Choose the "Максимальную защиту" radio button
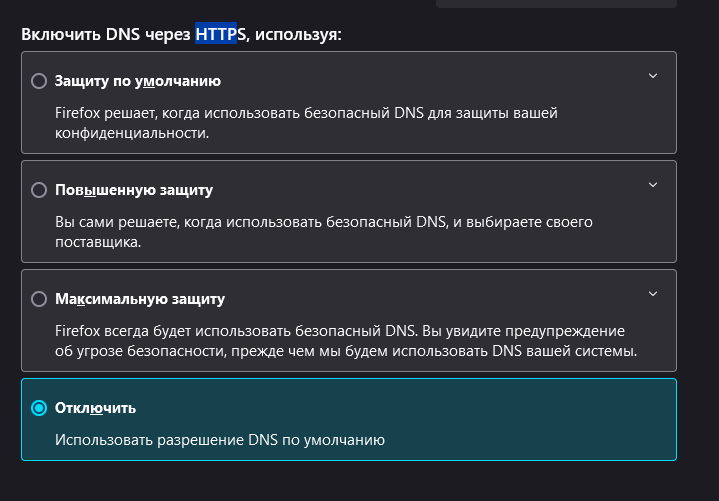The width and height of the screenshot is (719, 501). pos(39,299)
